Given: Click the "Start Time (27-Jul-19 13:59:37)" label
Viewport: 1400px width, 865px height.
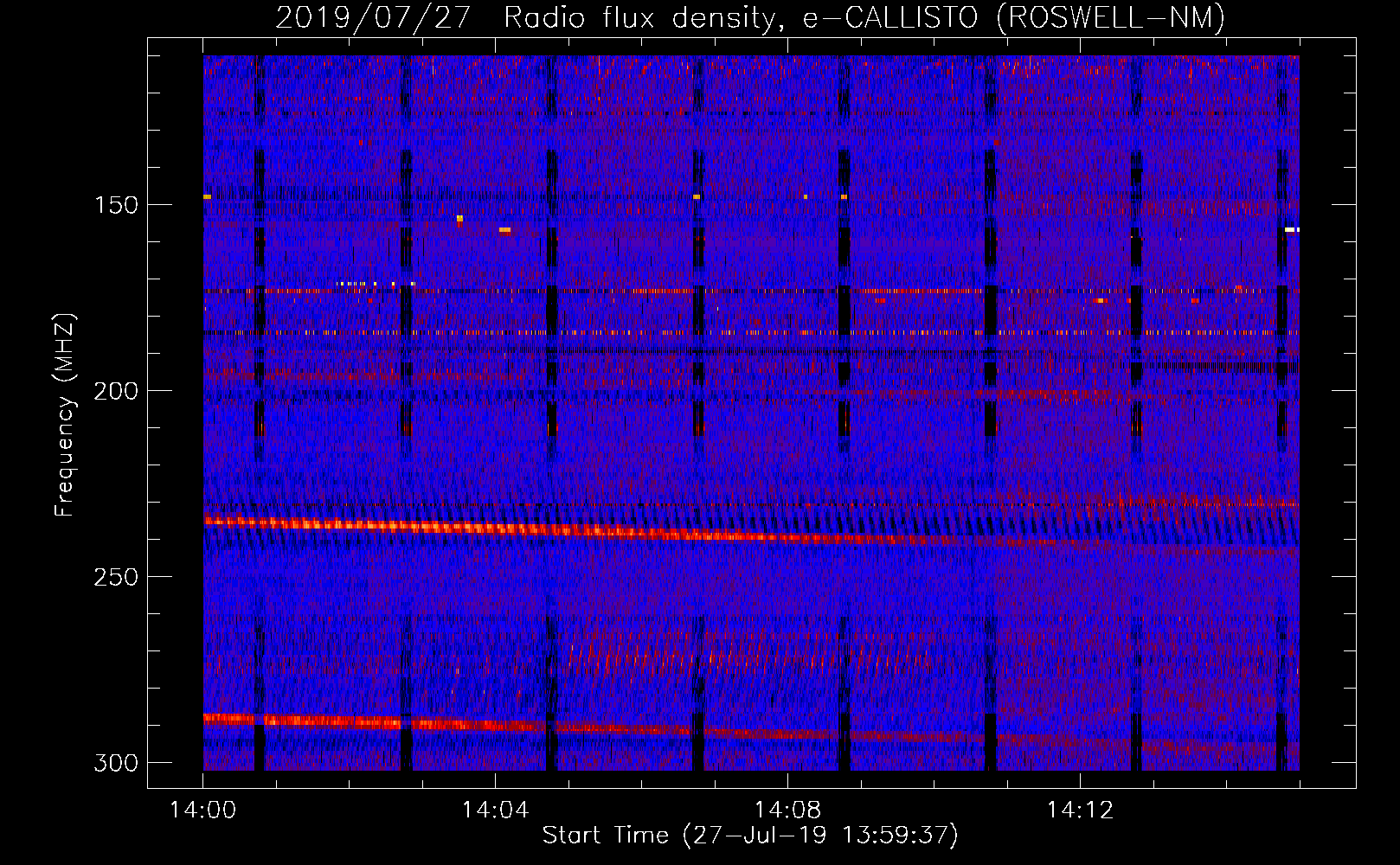Looking at the screenshot, I should click(750, 836).
